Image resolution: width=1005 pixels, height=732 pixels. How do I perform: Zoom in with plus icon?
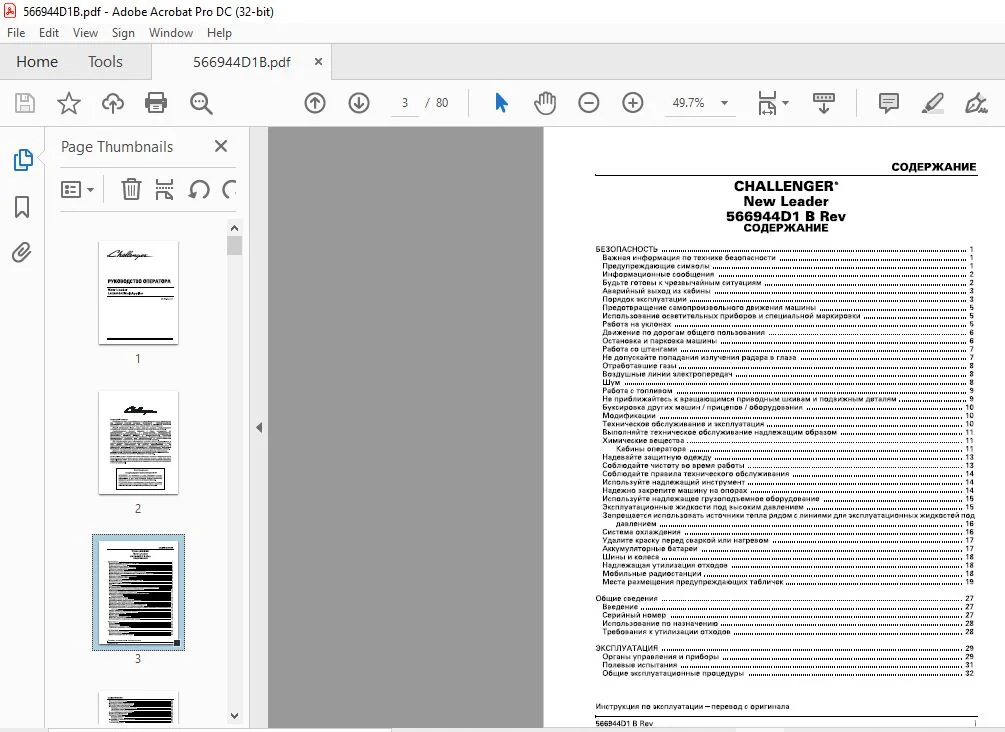pyautogui.click(x=633, y=103)
